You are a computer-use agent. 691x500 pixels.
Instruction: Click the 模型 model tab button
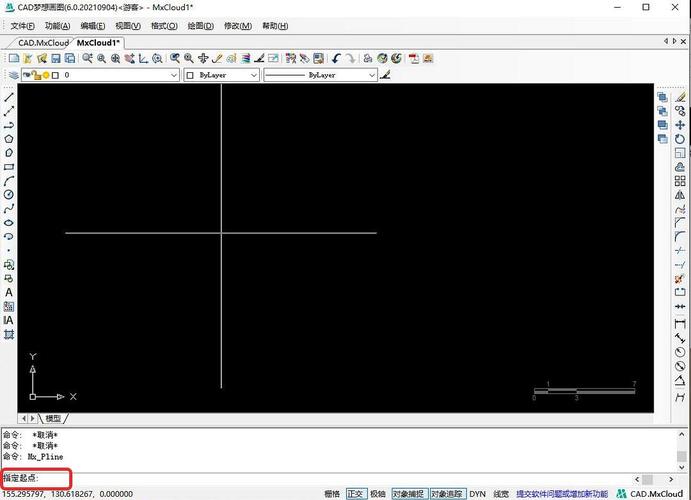(53, 418)
